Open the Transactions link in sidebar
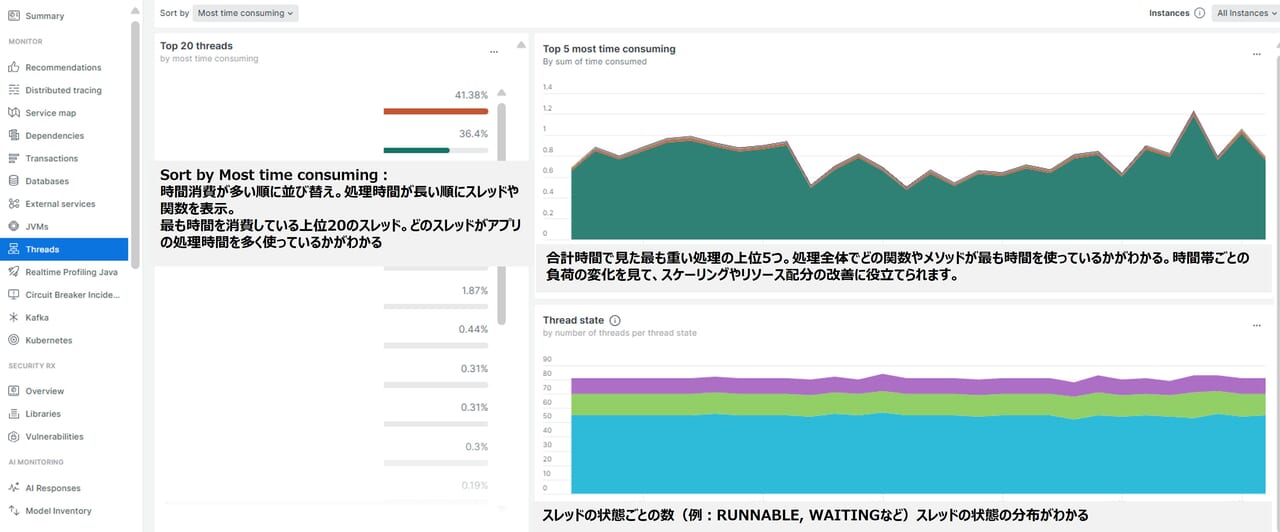The image size is (1280, 532). click(x=51, y=158)
